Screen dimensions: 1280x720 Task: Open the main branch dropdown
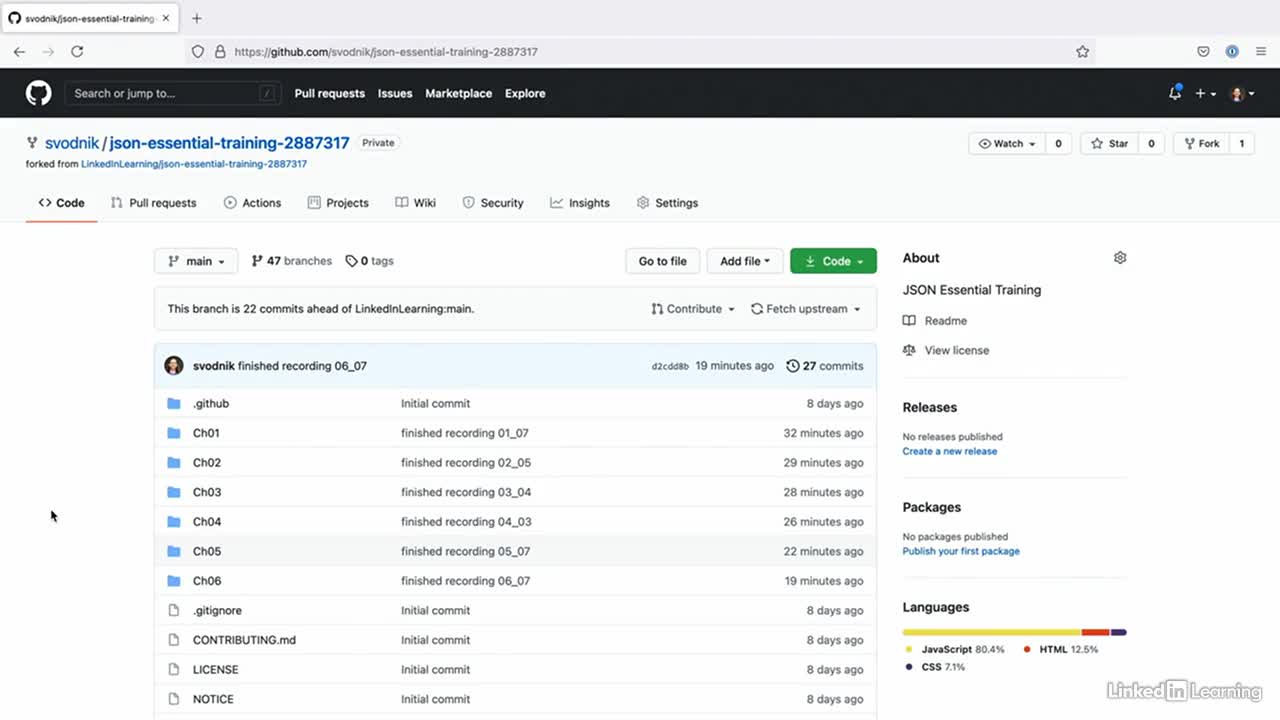click(x=196, y=261)
